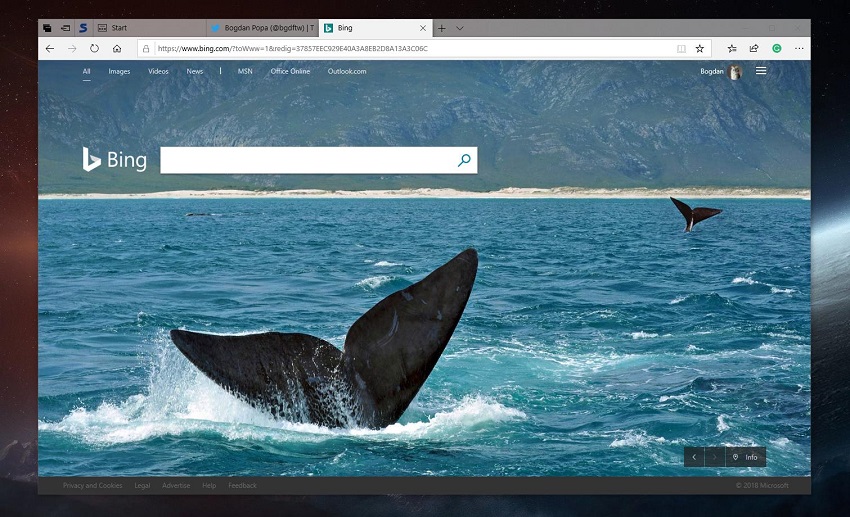The height and width of the screenshot is (517, 850).
Task: Click inside the Bing search box
Action: 305,160
